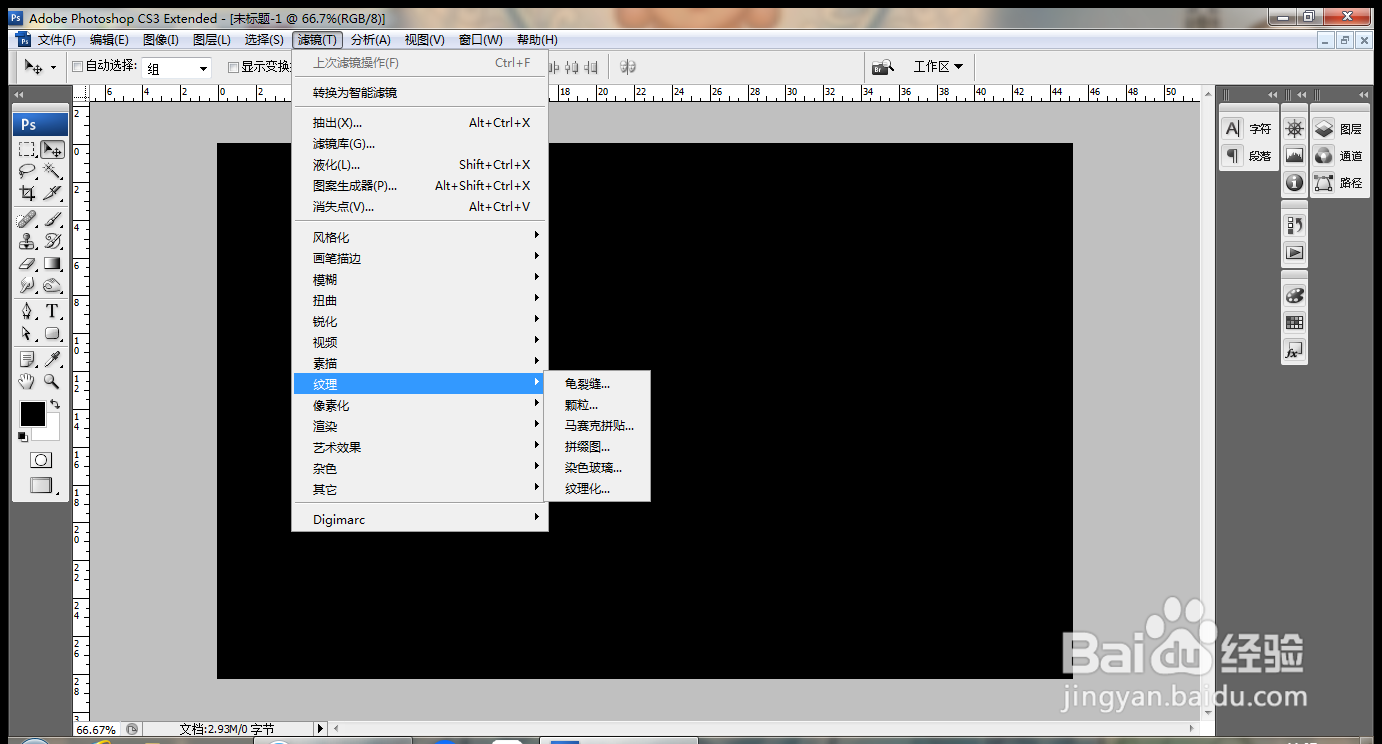Open the Move tool preset picker arrow

53,68
